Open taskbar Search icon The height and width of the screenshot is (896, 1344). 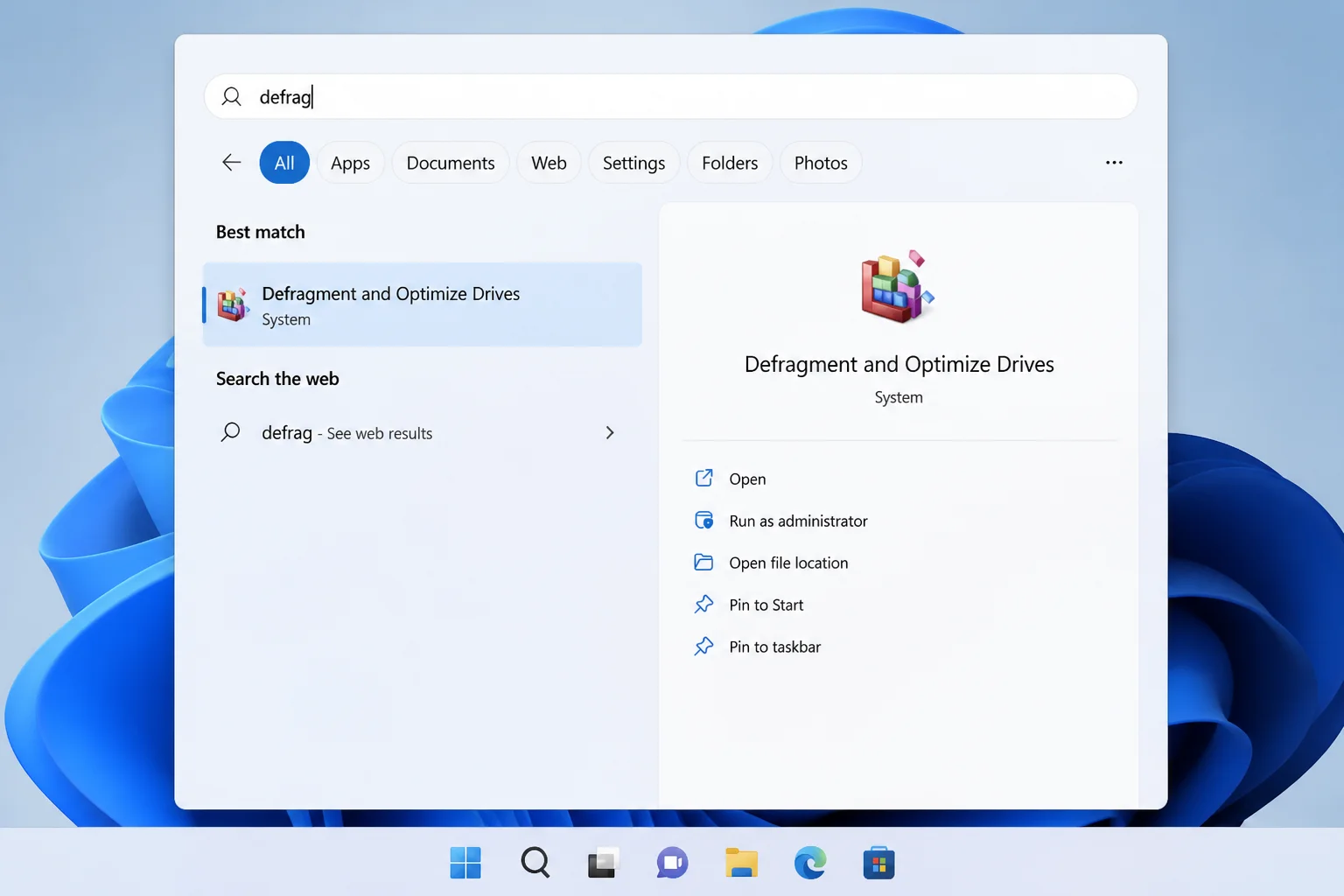coord(535,863)
